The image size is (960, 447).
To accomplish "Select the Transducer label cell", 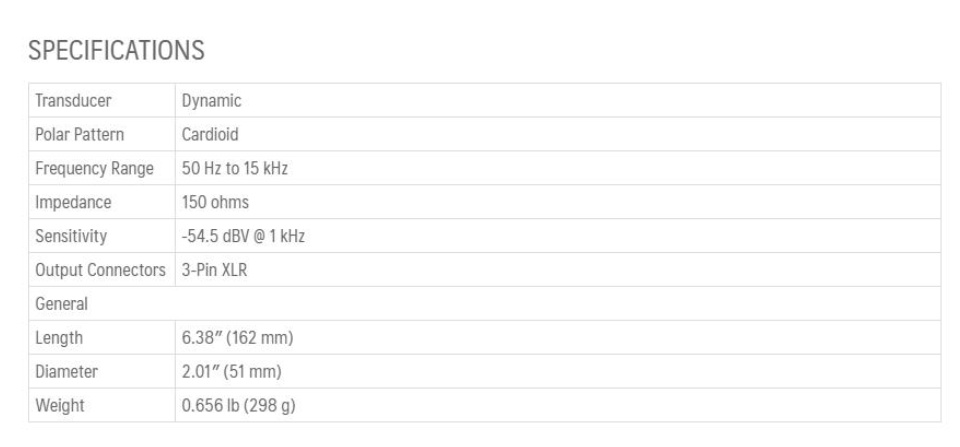I will pyautogui.click(x=102, y=100).
